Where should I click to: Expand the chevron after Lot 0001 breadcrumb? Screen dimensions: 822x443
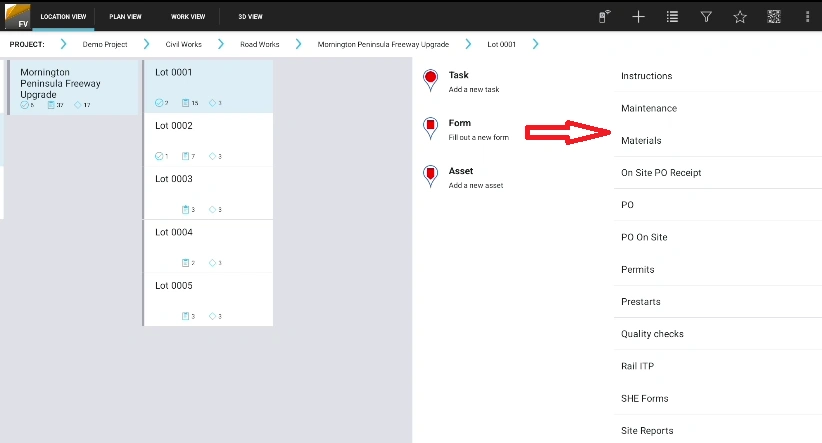(x=536, y=44)
